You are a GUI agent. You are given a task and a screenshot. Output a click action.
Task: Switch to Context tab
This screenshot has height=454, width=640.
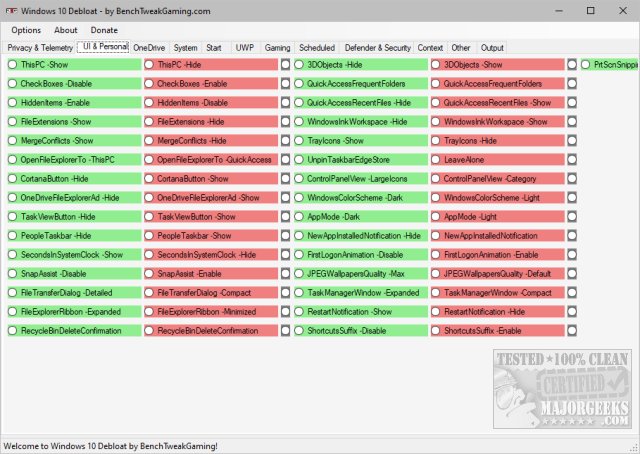(x=430, y=48)
